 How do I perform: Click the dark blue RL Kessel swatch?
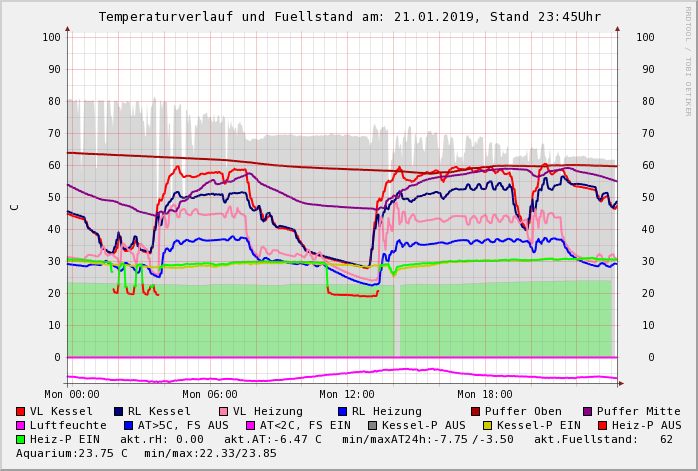[118, 411]
